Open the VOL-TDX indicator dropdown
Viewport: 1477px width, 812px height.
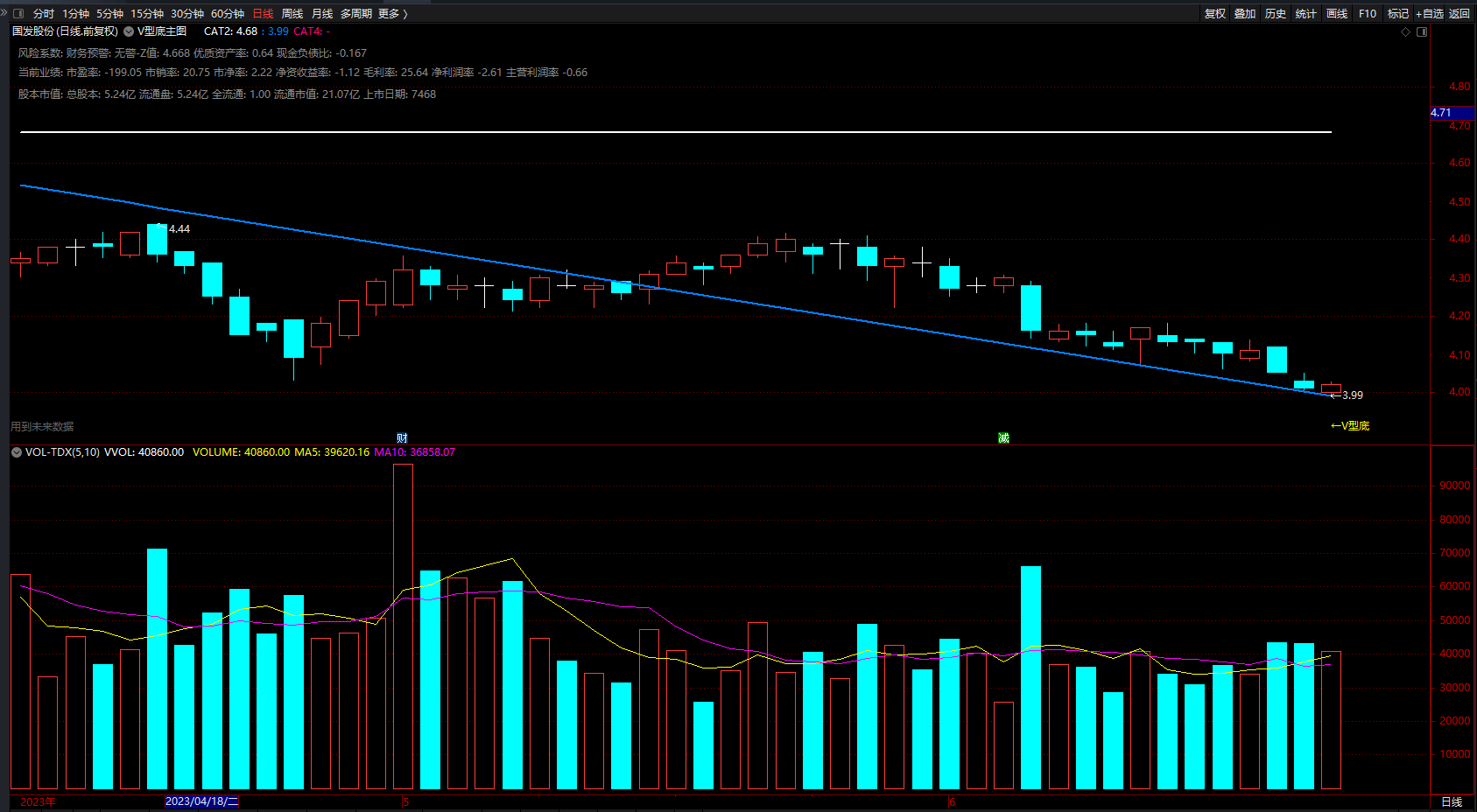(17, 452)
